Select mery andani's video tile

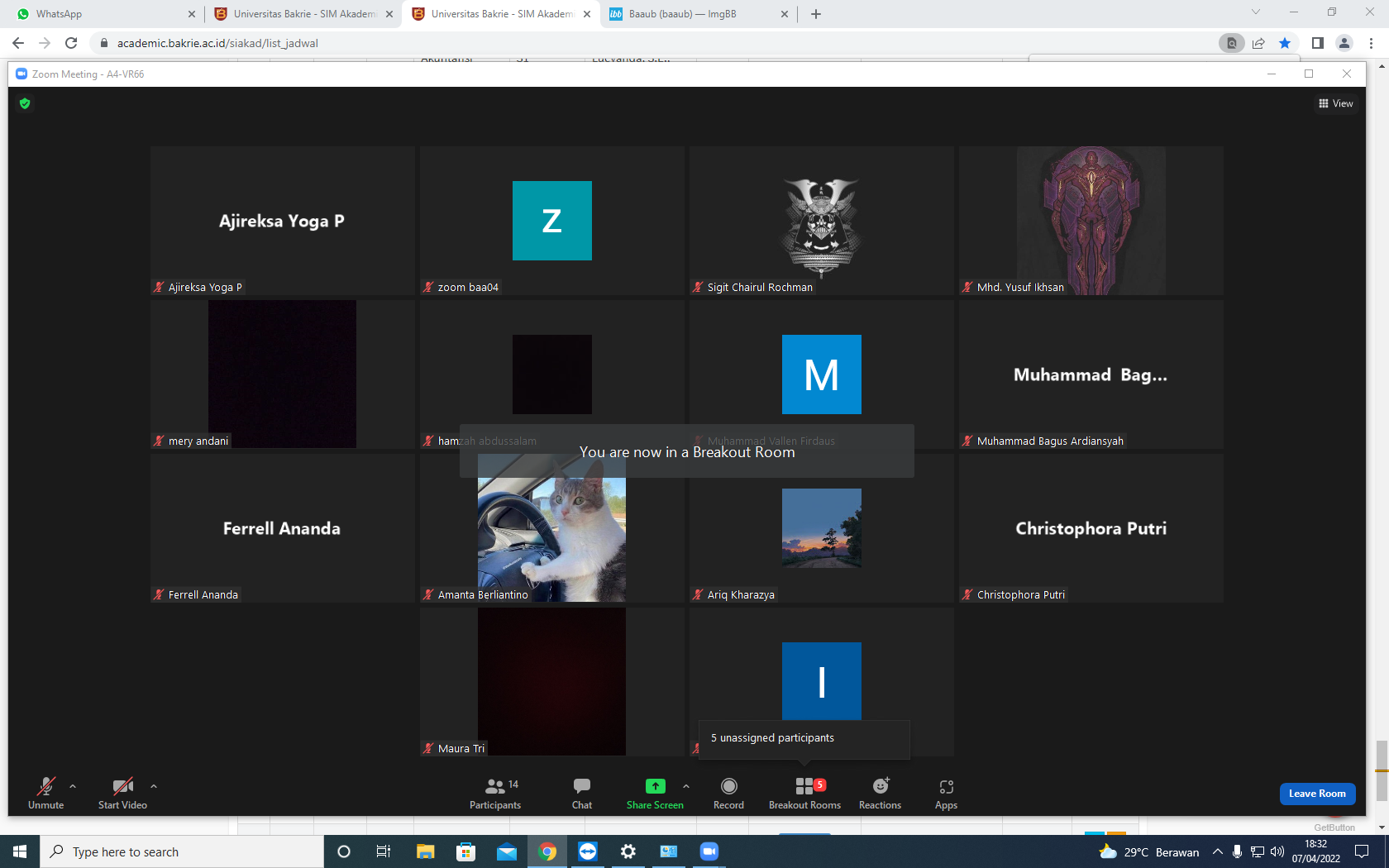283,374
